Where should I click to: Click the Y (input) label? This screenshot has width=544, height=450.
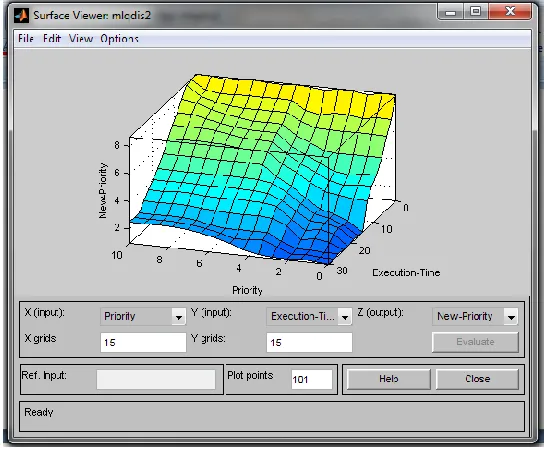[211, 313]
